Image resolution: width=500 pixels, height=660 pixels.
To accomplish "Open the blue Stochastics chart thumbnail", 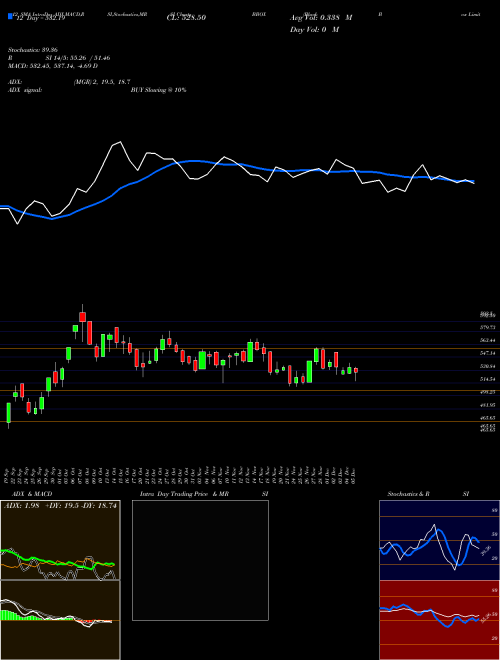I will pyautogui.click(x=439, y=540).
